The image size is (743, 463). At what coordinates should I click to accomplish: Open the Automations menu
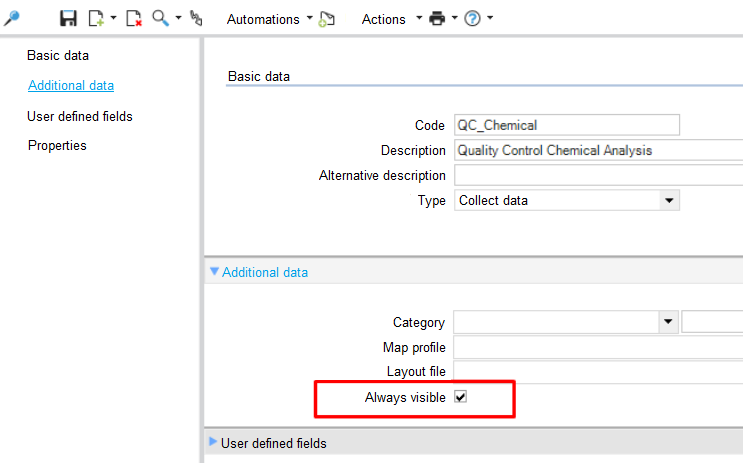pyautogui.click(x=263, y=19)
